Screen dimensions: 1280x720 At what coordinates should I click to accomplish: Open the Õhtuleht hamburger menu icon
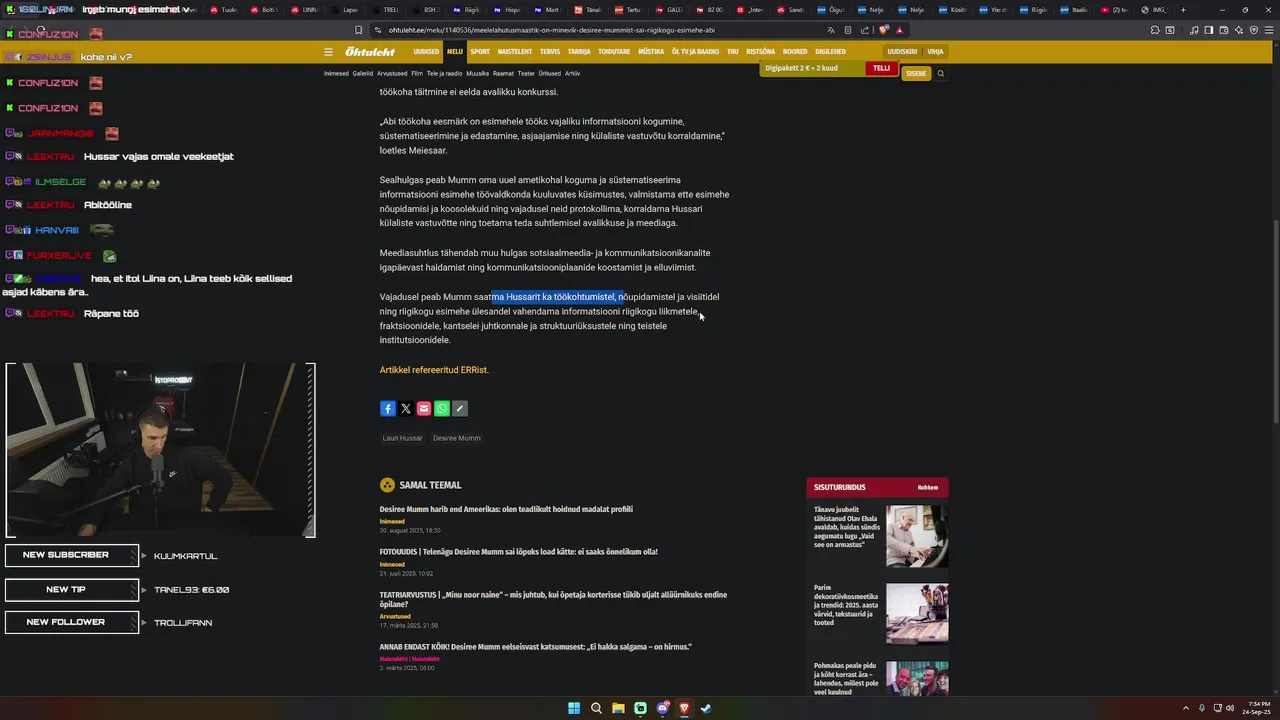click(x=328, y=52)
